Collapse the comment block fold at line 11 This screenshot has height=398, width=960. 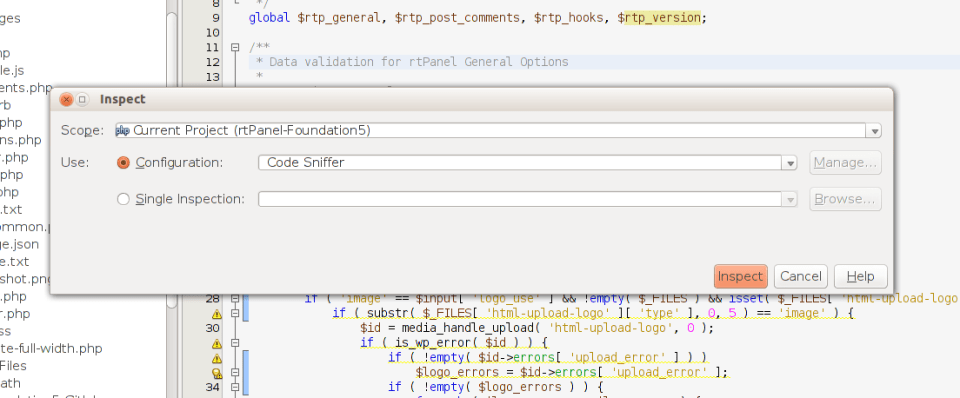pyautogui.click(x=234, y=47)
